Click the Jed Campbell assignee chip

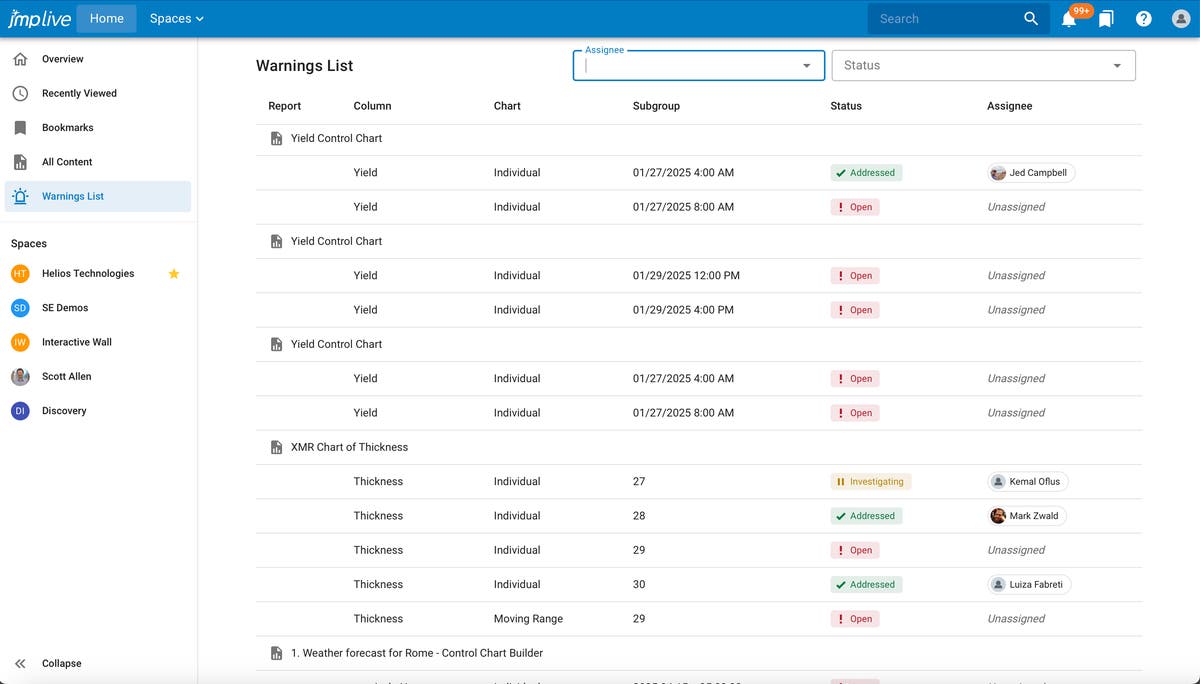click(1030, 173)
